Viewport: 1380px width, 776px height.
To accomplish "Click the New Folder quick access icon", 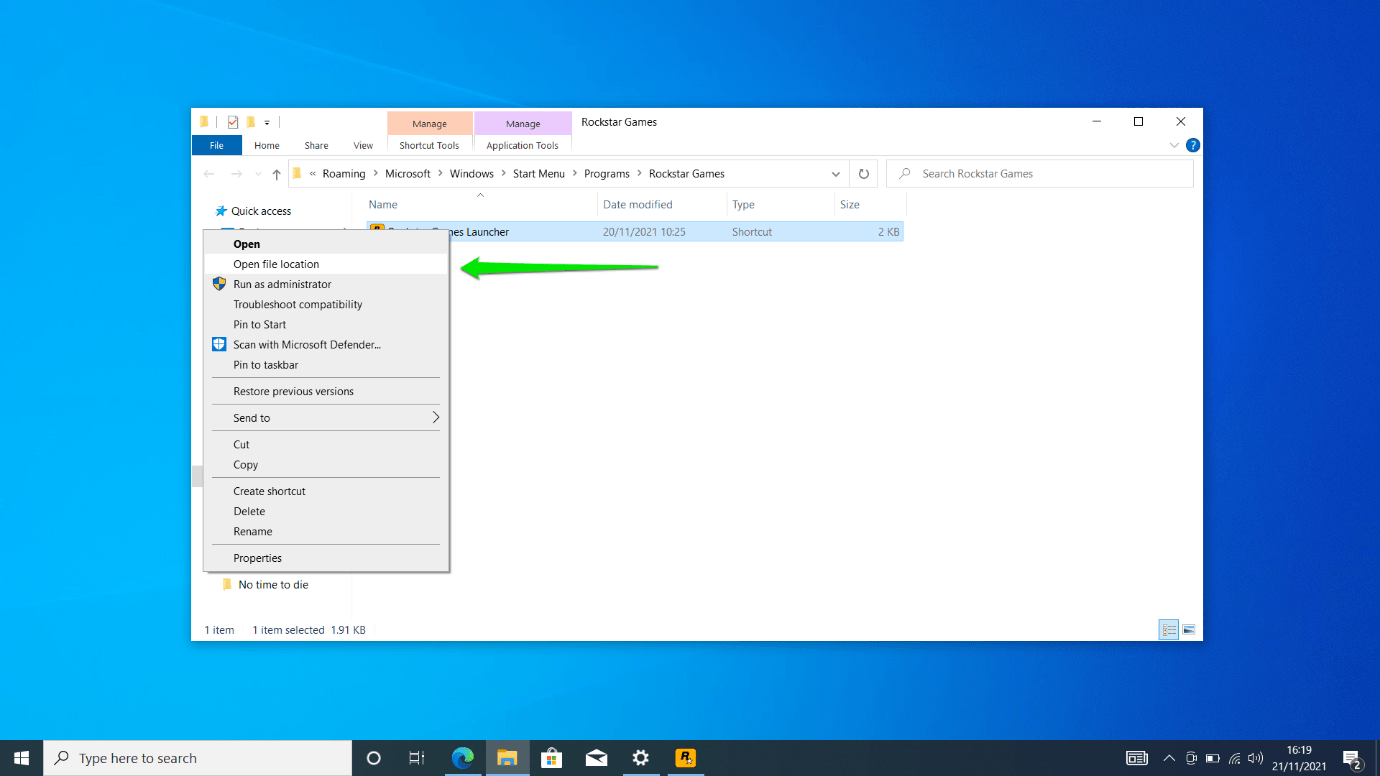I will coord(251,121).
